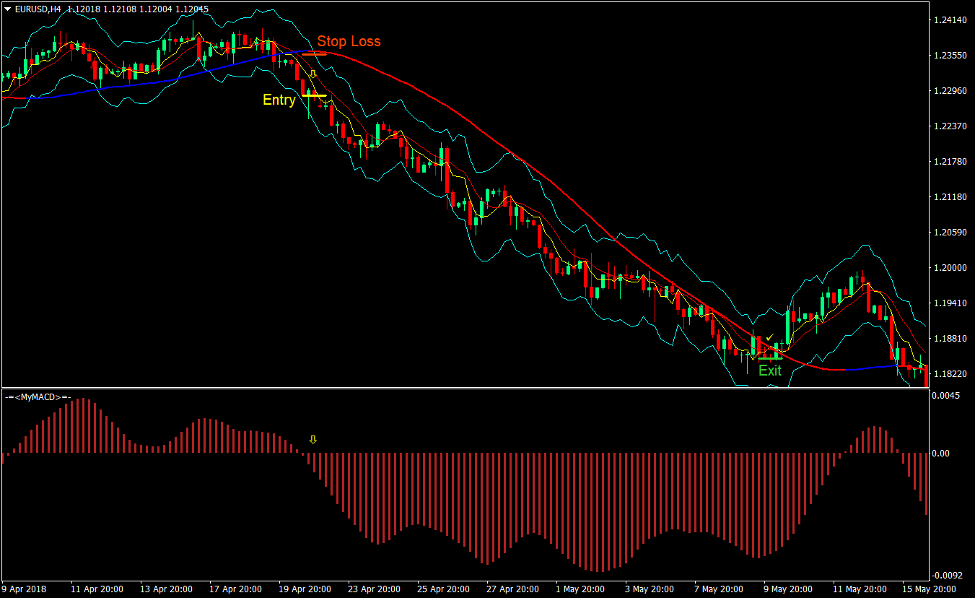Click the quote value 1.12045
The height and width of the screenshot is (600, 977).
pyautogui.click(x=192, y=7)
